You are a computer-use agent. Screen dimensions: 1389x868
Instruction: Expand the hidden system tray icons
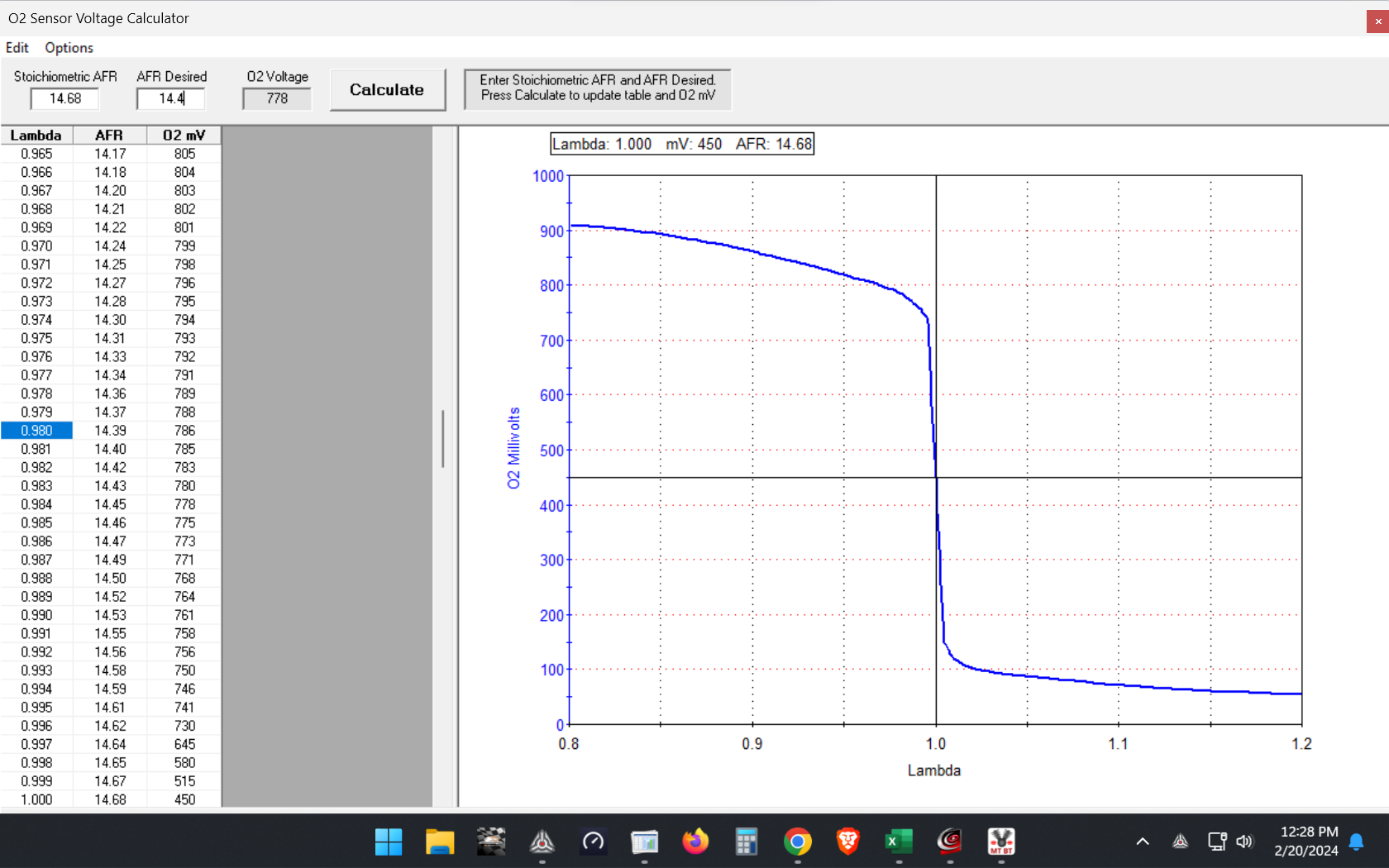[1143, 842]
